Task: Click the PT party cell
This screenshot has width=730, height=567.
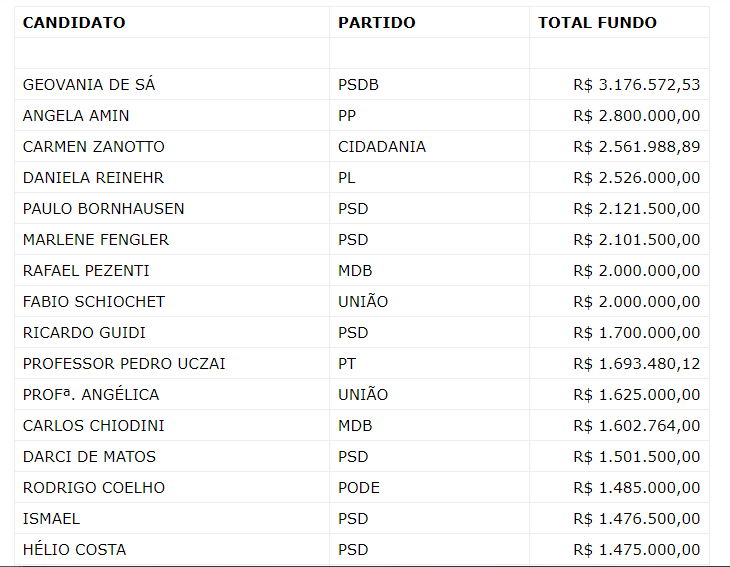Action: [x=347, y=364]
